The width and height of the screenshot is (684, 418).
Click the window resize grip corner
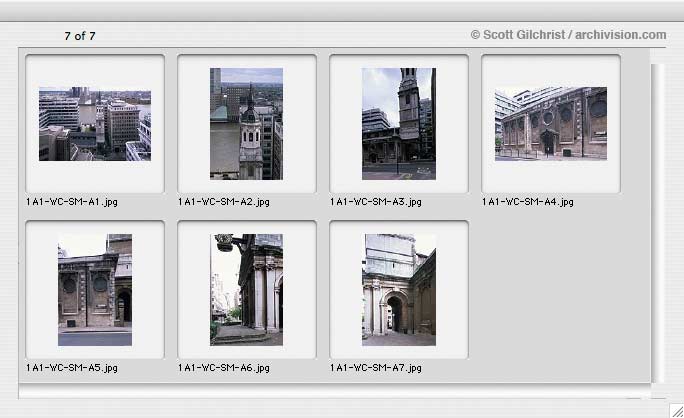coord(677,411)
